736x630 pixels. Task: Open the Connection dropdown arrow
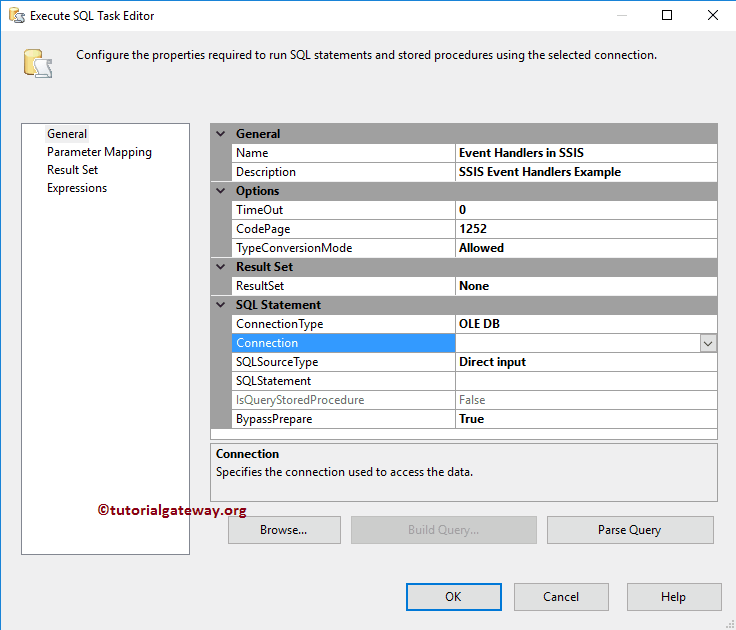708,343
